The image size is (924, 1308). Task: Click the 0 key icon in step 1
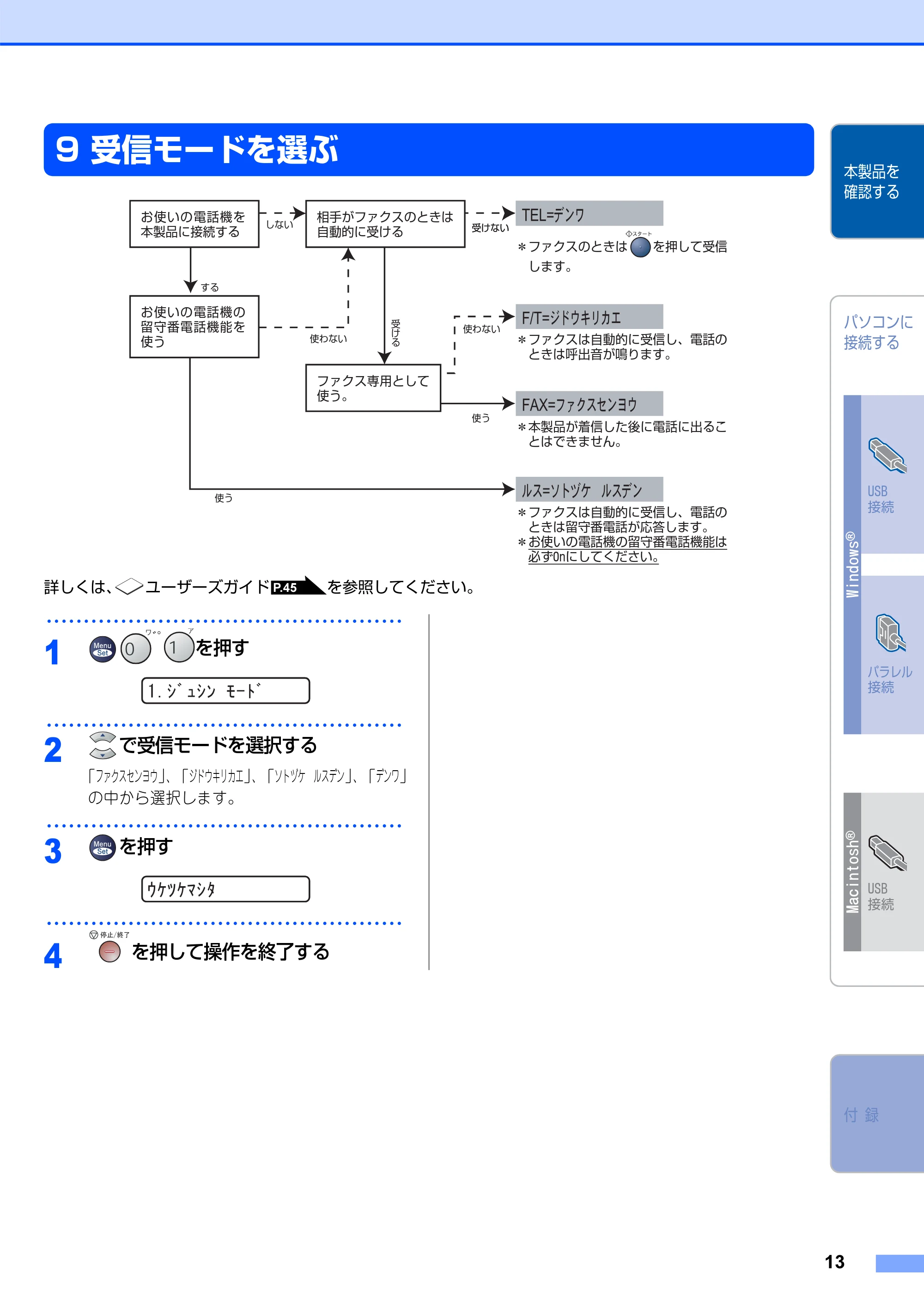click(x=135, y=649)
